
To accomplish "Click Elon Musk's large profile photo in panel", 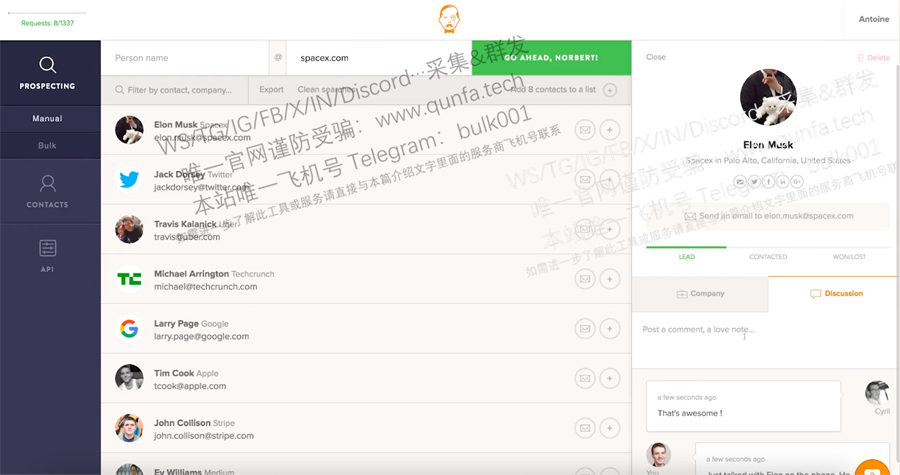I will 768,98.
